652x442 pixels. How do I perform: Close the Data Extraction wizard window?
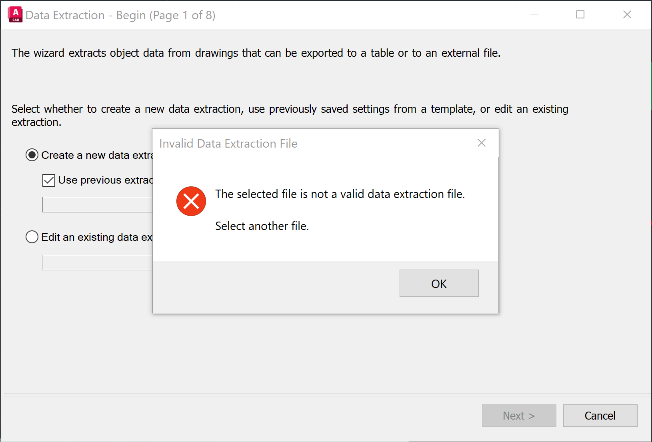[626, 15]
